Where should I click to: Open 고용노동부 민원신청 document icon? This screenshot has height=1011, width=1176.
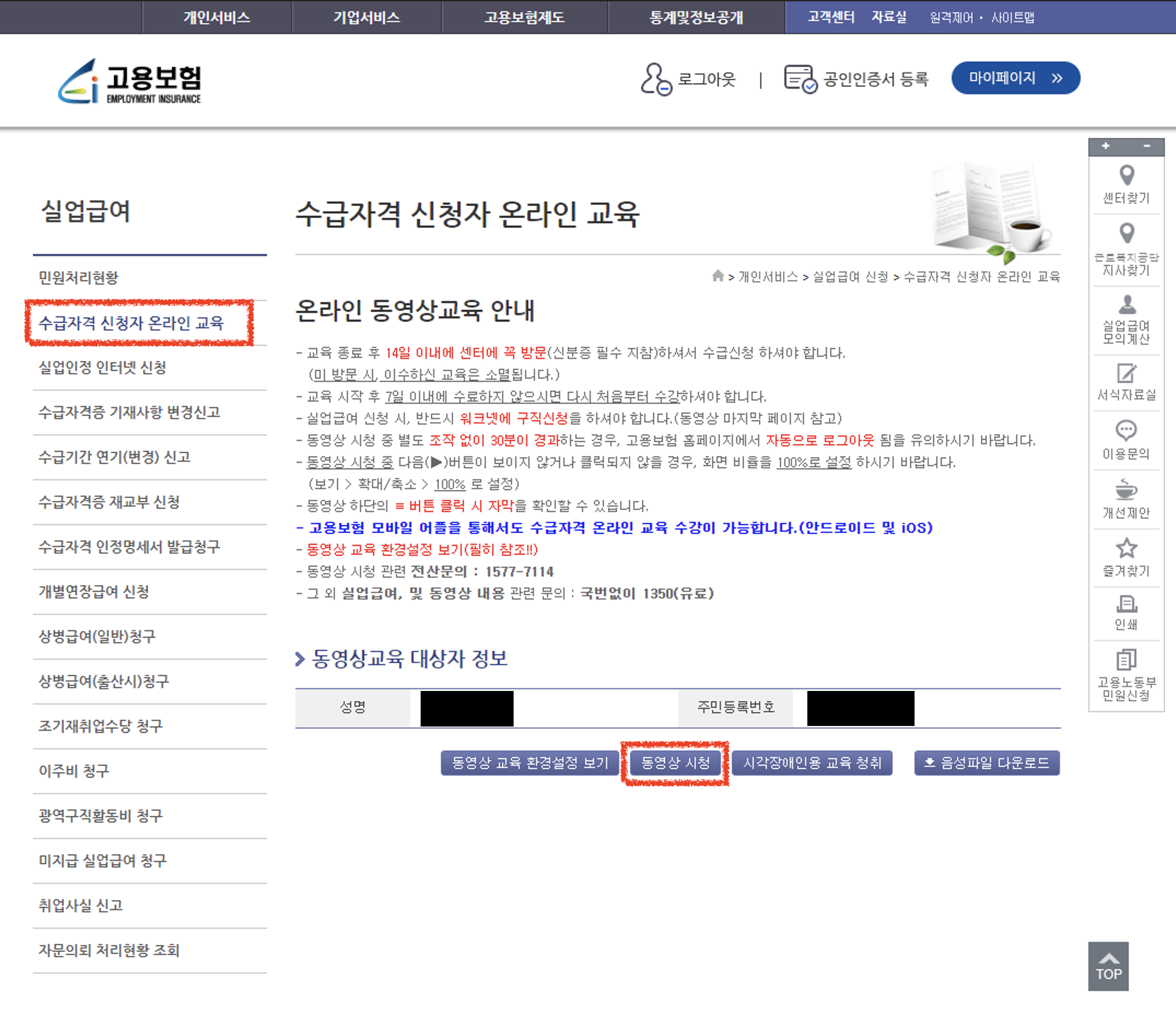point(1126,660)
